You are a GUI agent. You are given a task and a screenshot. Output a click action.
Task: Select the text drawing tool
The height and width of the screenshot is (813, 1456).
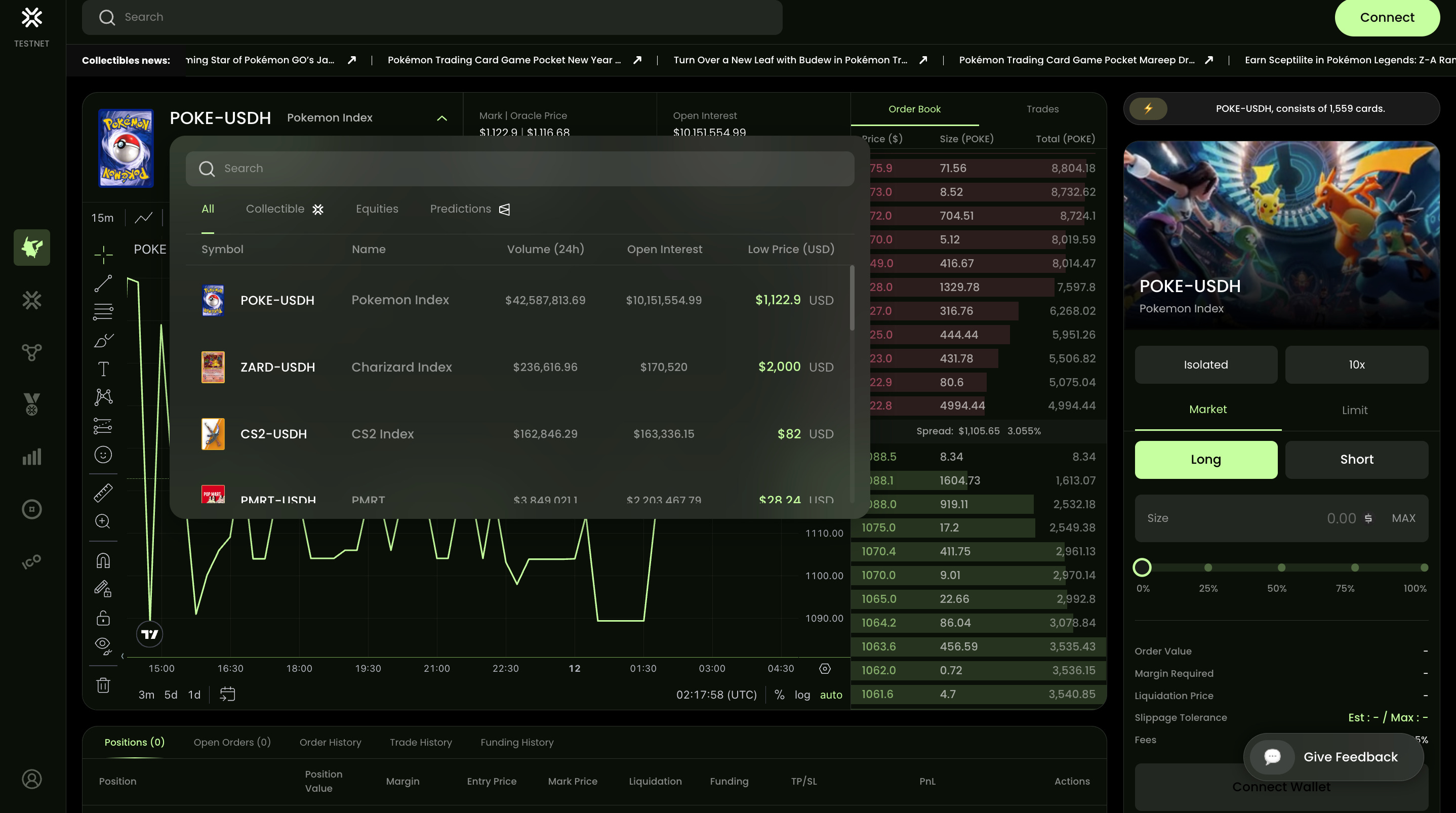pos(103,369)
